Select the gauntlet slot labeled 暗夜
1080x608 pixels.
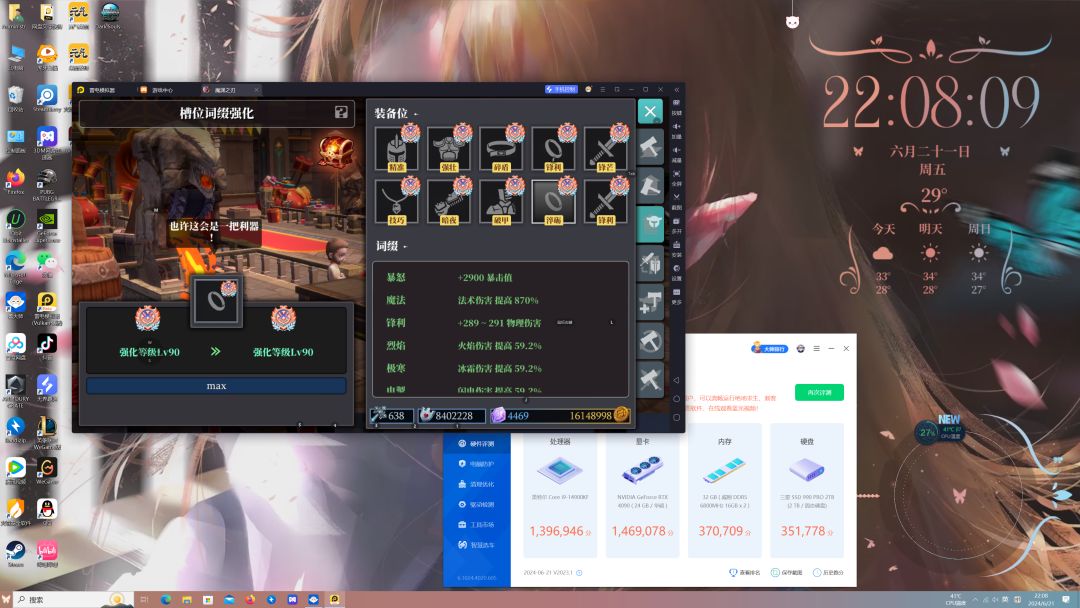click(x=449, y=202)
